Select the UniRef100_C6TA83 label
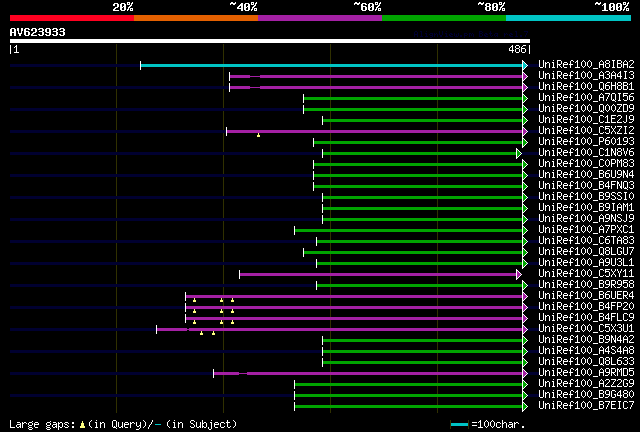The width and height of the screenshot is (640, 432). click(586, 241)
